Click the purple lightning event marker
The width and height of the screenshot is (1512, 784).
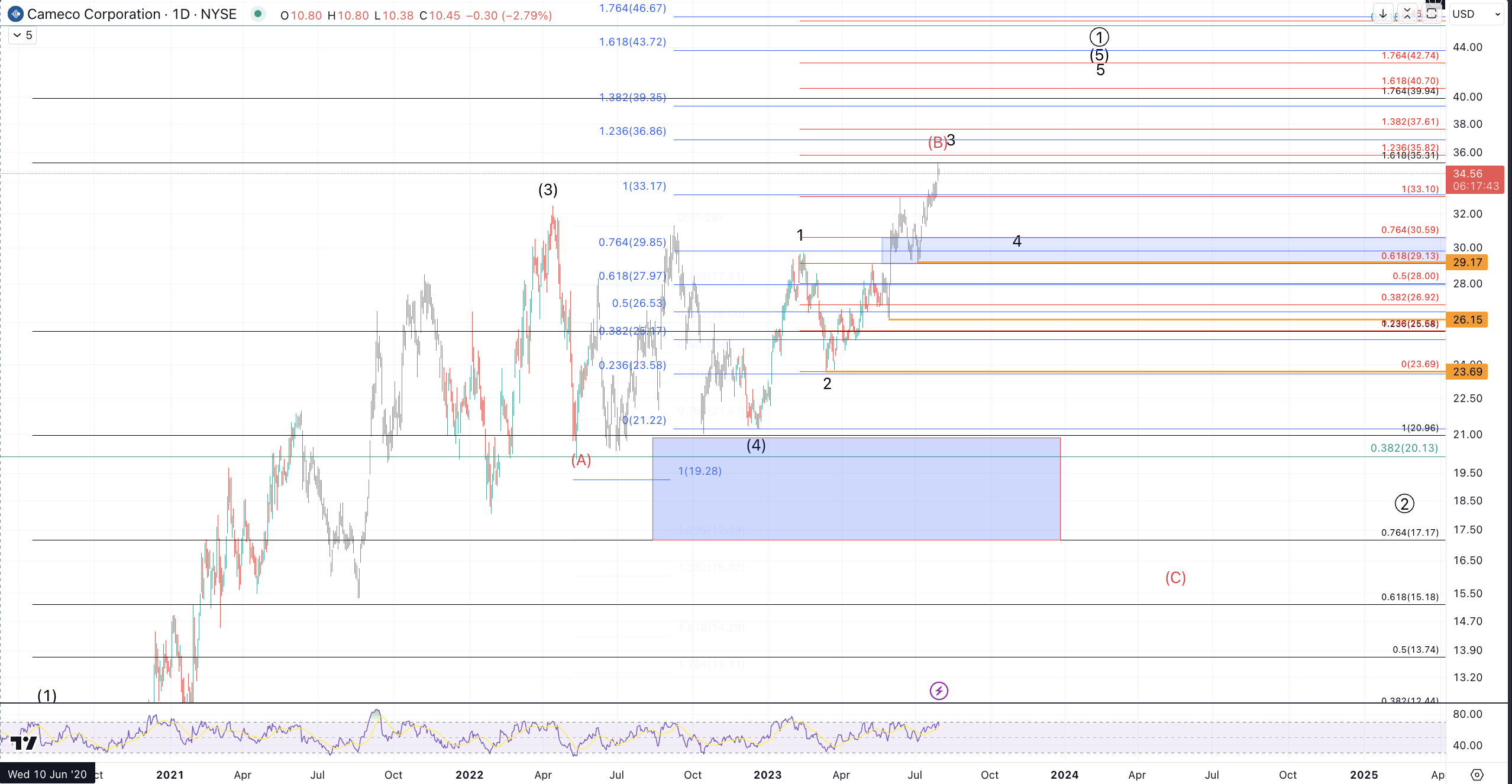939,691
